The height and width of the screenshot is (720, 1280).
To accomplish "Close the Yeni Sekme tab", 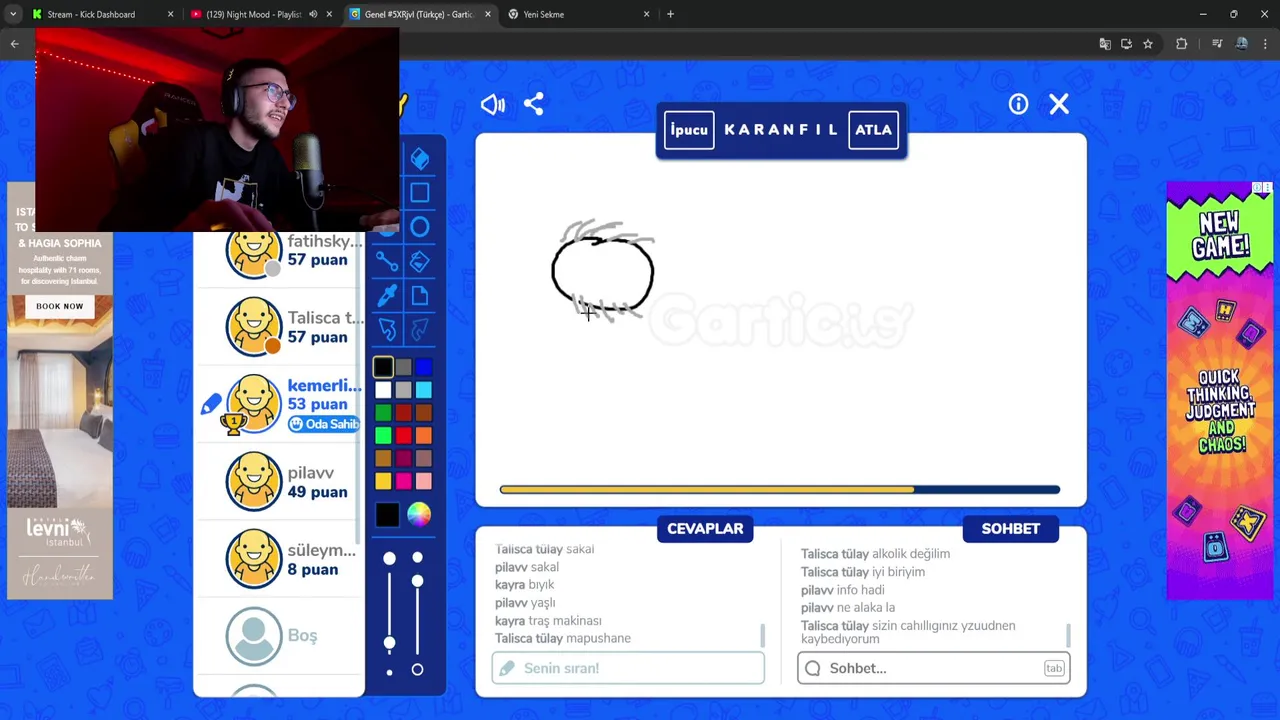I will coord(646,14).
